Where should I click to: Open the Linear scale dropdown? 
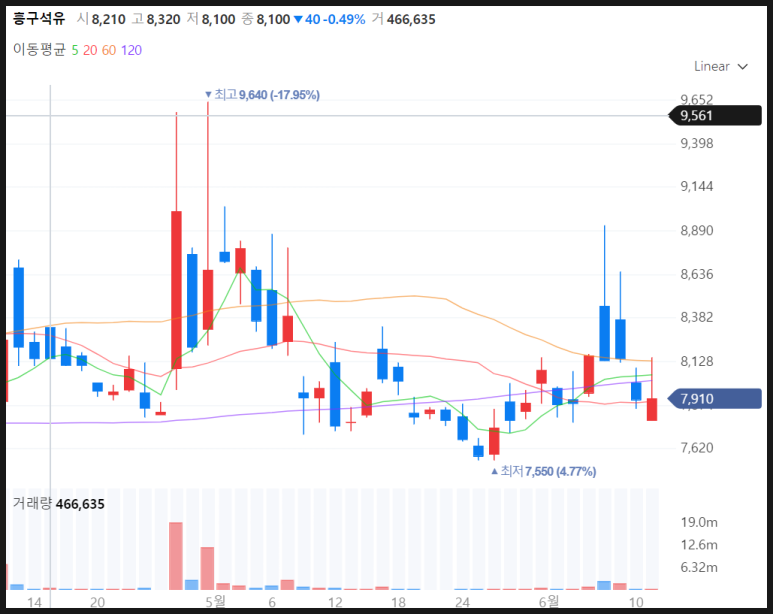click(720, 66)
